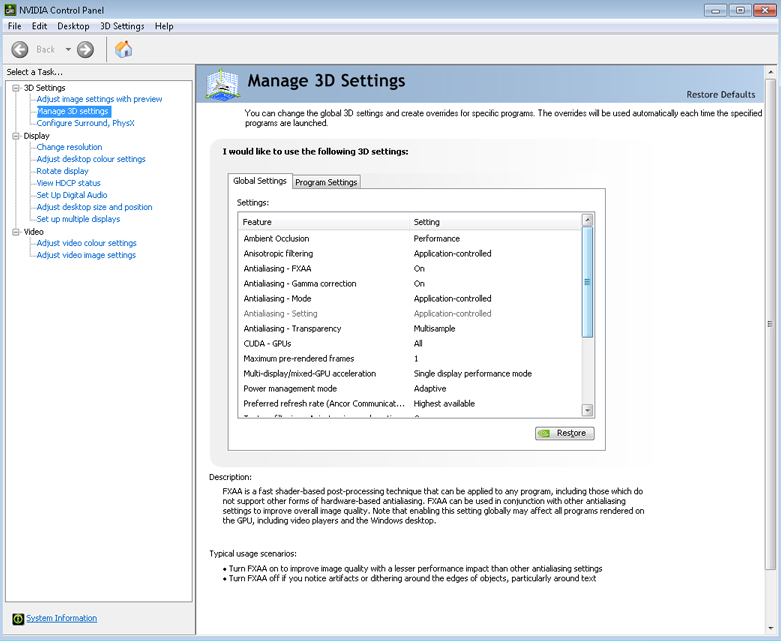Image resolution: width=781 pixels, height=641 pixels.
Task: Open Configure Surround, PhysX
Action: pyautogui.click(x=85, y=123)
